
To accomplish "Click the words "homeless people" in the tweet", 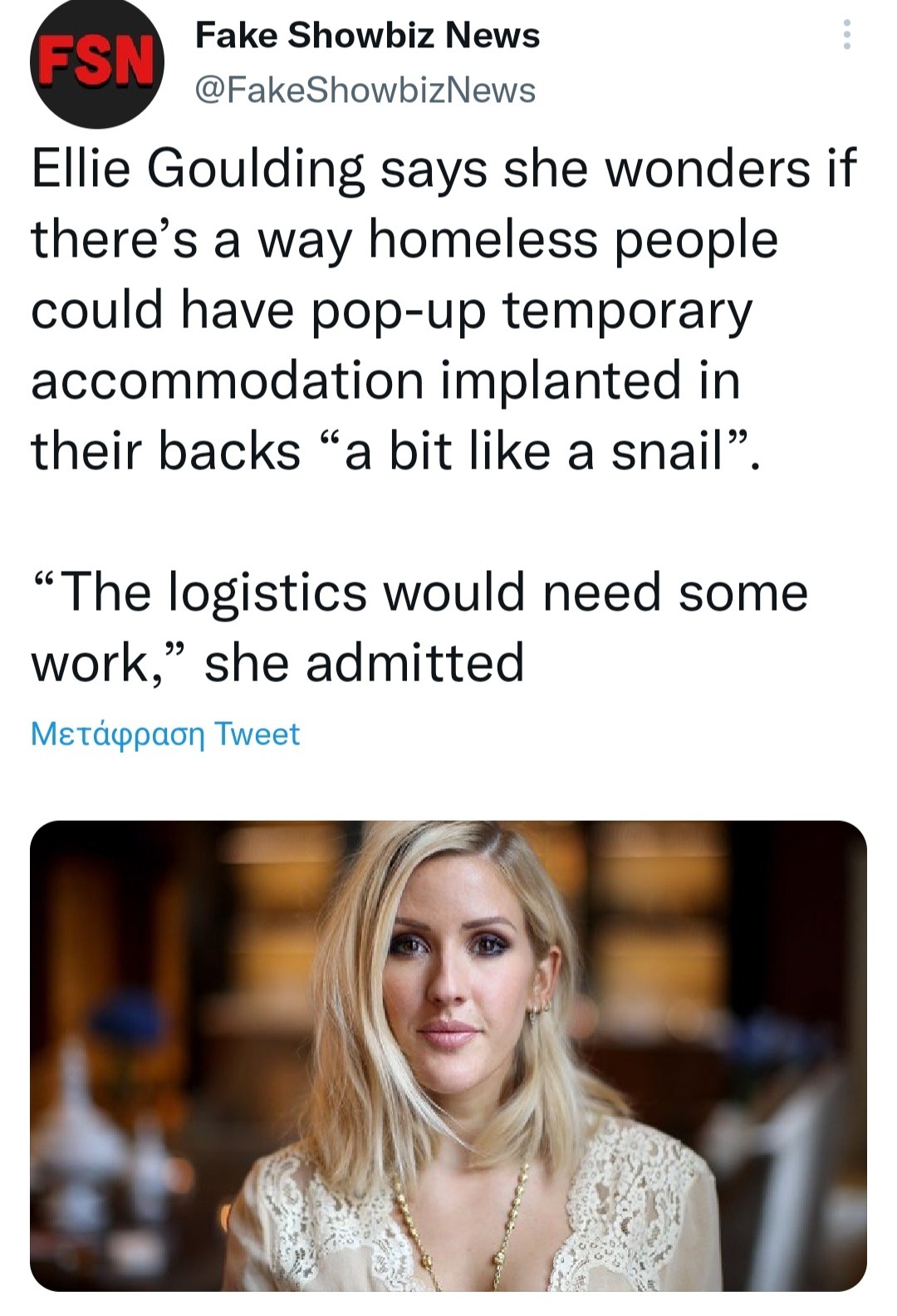I will [x=573, y=241].
